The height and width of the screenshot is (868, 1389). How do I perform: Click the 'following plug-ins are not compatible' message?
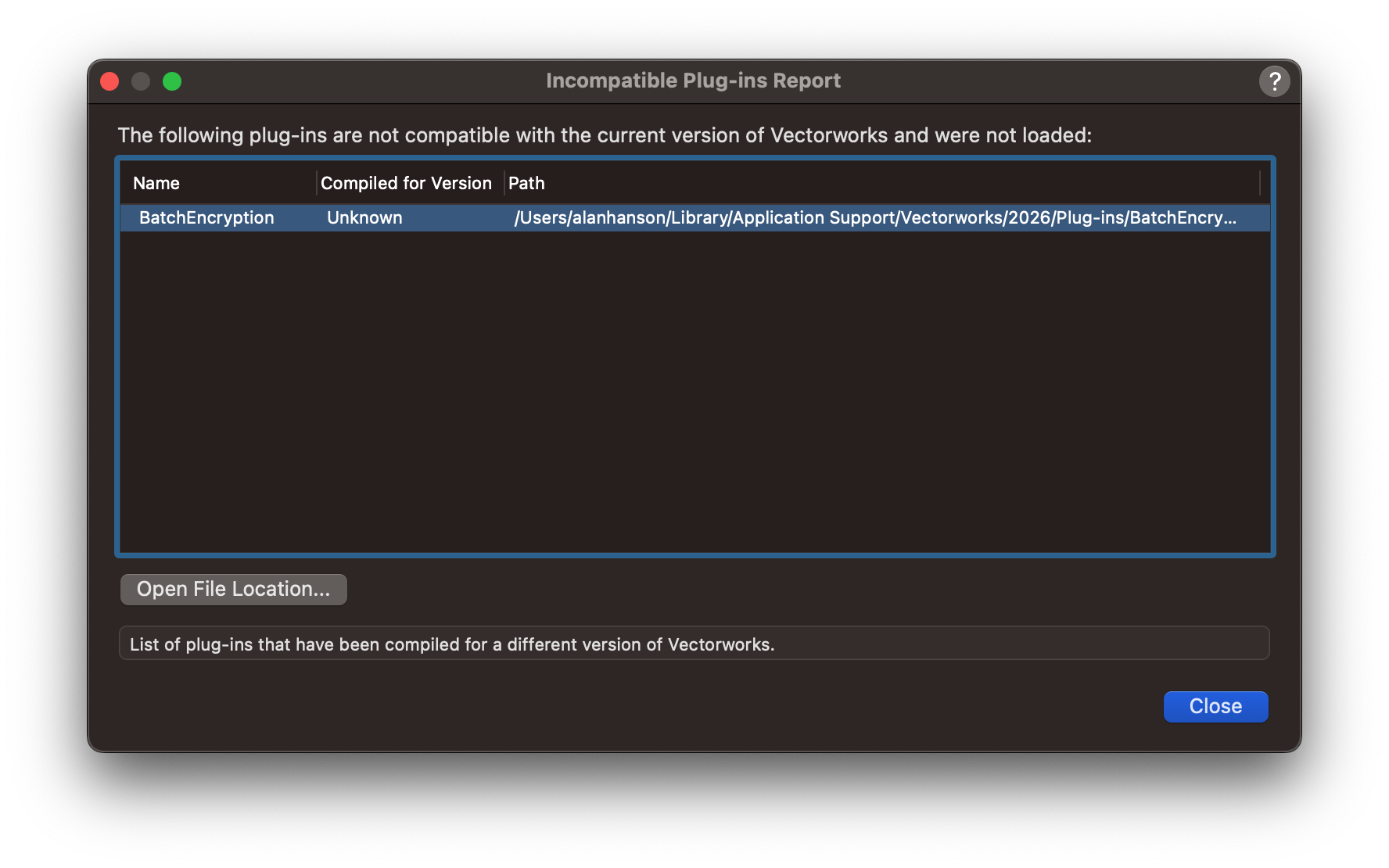pos(604,135)
